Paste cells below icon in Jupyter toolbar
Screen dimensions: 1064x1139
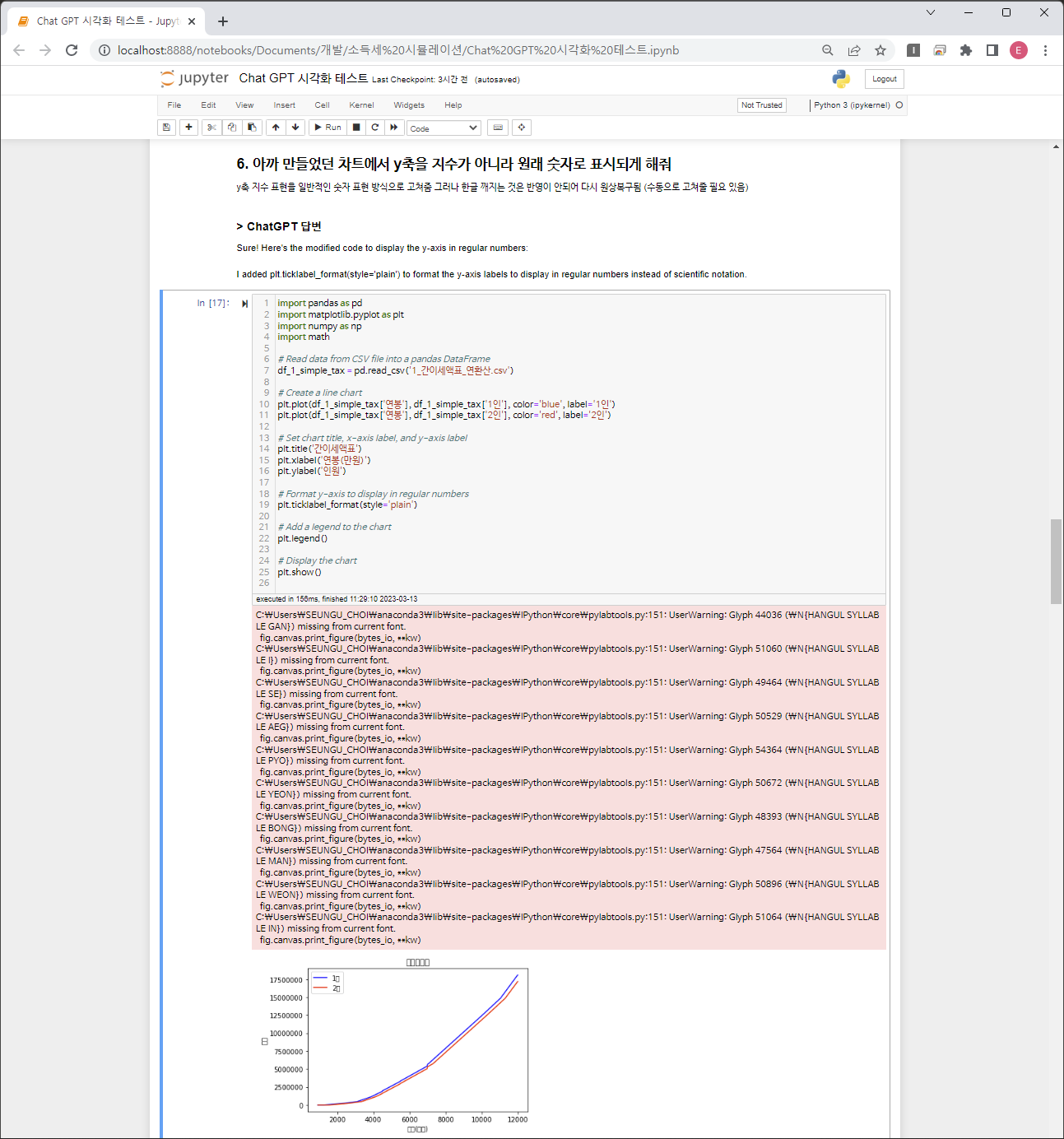click(252, 128)
